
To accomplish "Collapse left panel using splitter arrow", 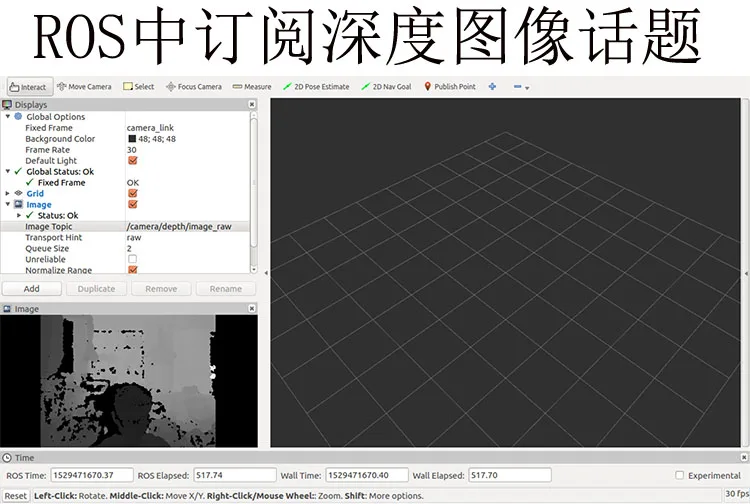I will pos(266,273).
